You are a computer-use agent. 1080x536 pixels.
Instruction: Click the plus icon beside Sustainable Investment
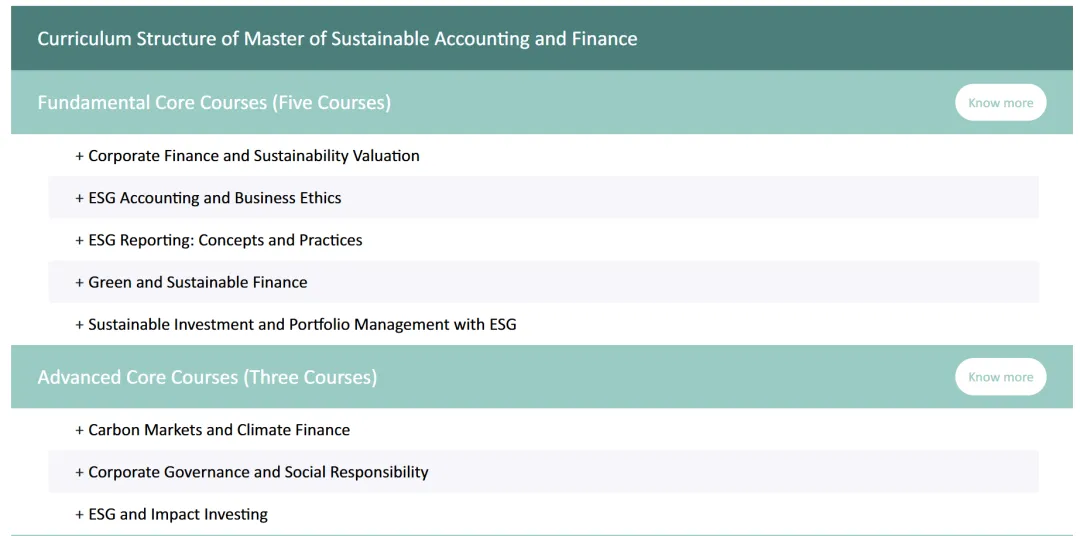tap(79, 324)
